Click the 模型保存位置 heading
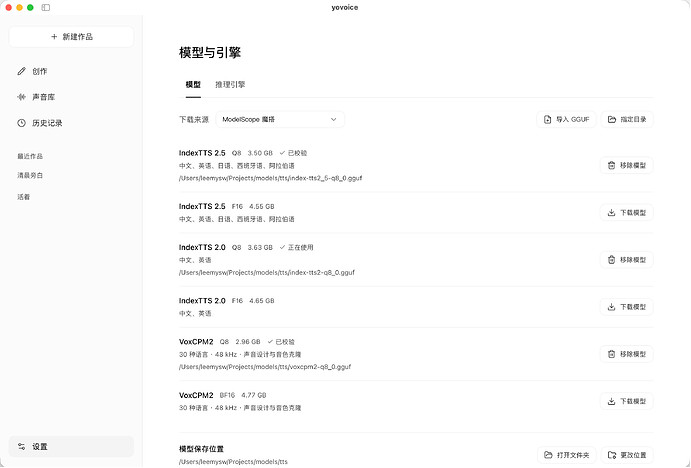This screenshot has width=691, height=468. click(201, 449)
